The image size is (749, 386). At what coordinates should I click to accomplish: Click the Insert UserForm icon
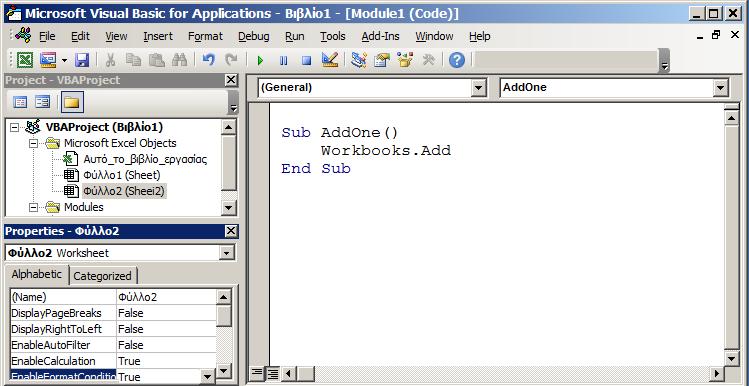tap(48, 60)
